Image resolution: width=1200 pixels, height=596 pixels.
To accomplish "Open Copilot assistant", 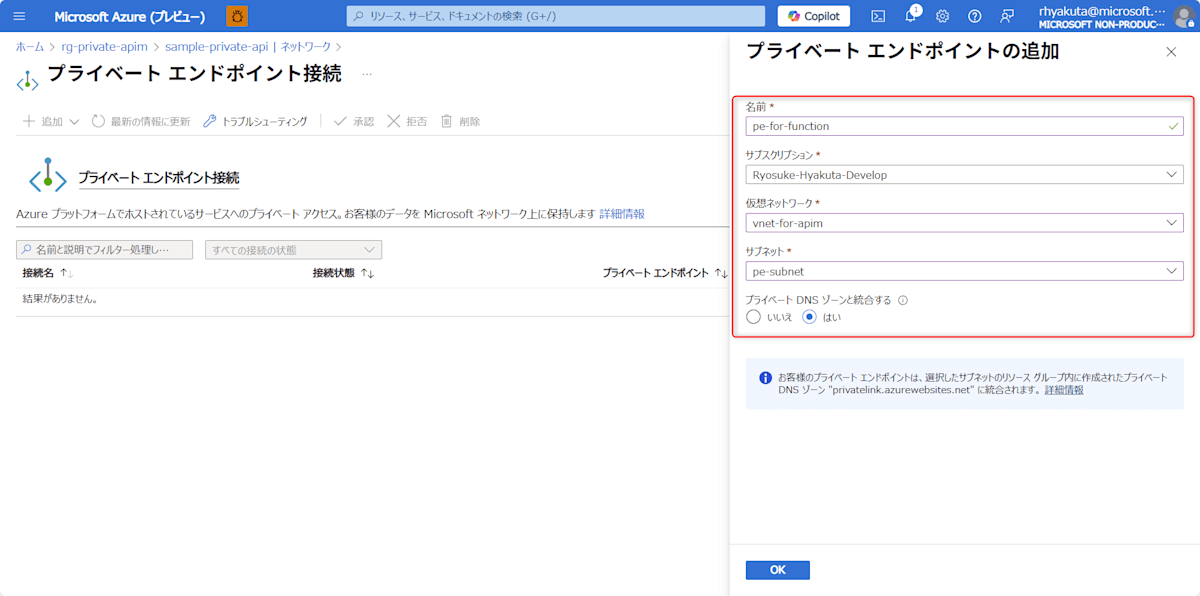I will [x=814, y=16].
